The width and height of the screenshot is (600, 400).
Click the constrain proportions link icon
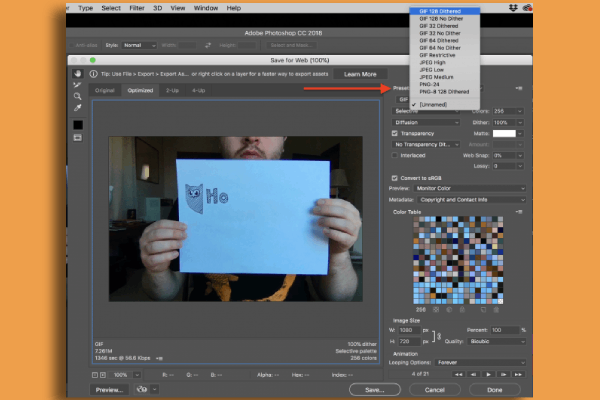point(439,336)
